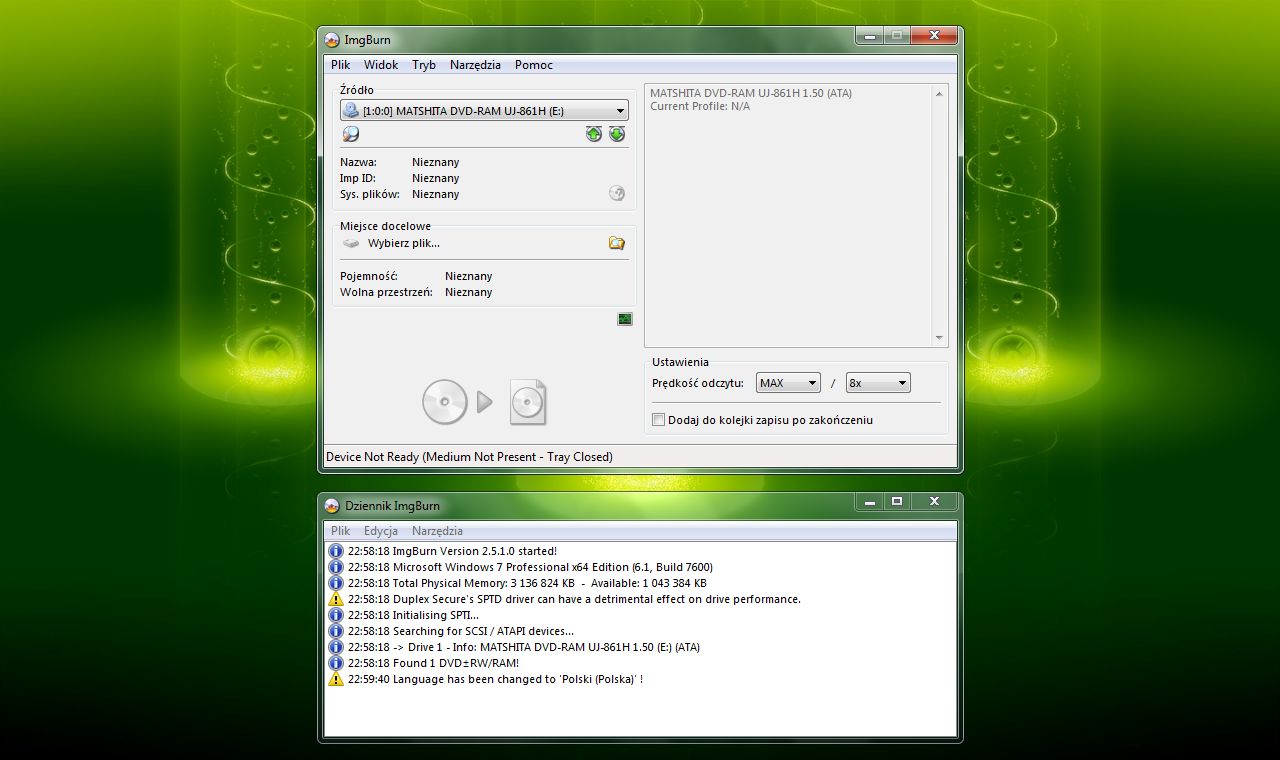1280x760 pixels.
Task: Click the small graph data monitor icon
Action: [x=625, y=319]
